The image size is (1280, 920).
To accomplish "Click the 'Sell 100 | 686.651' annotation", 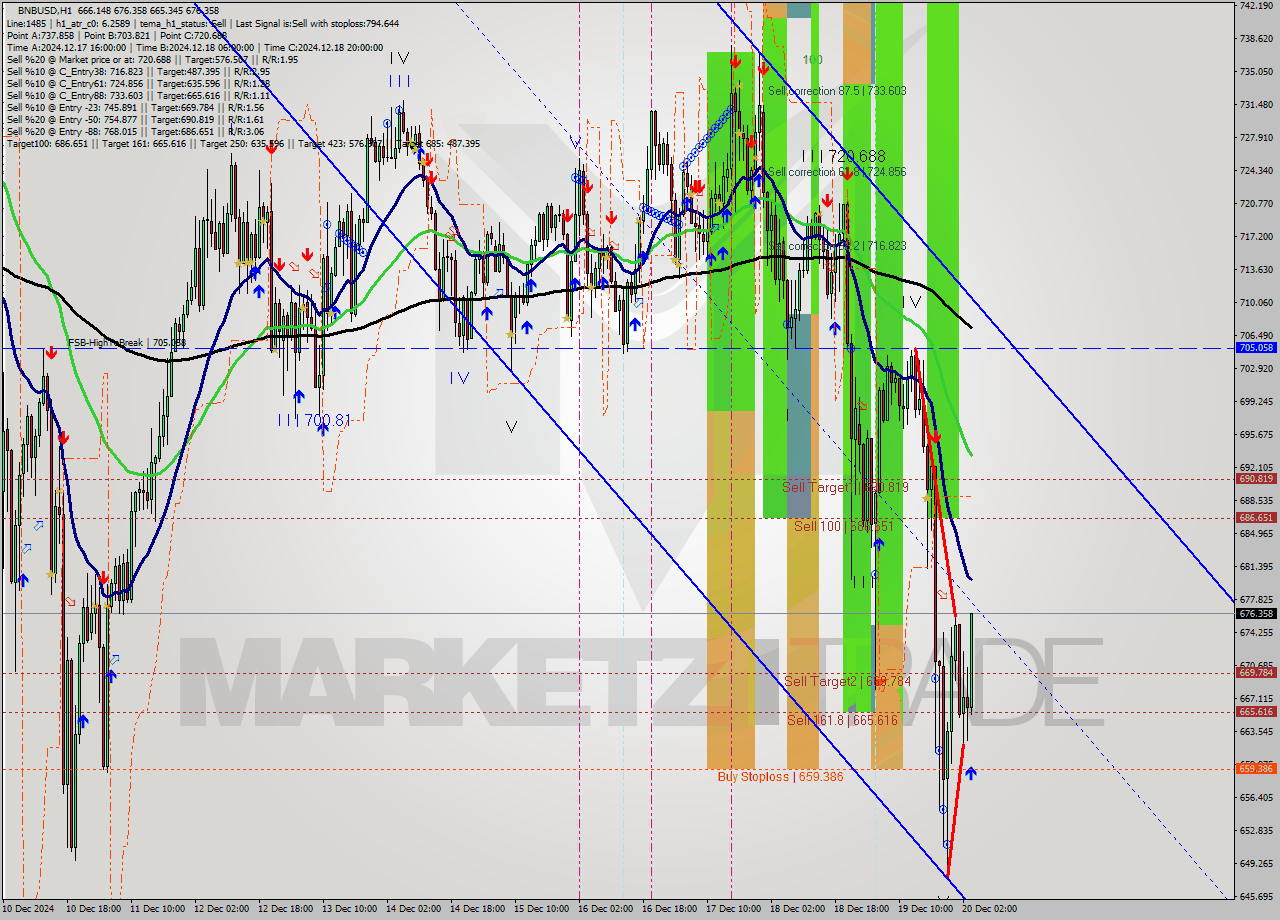I will (843, 525).
